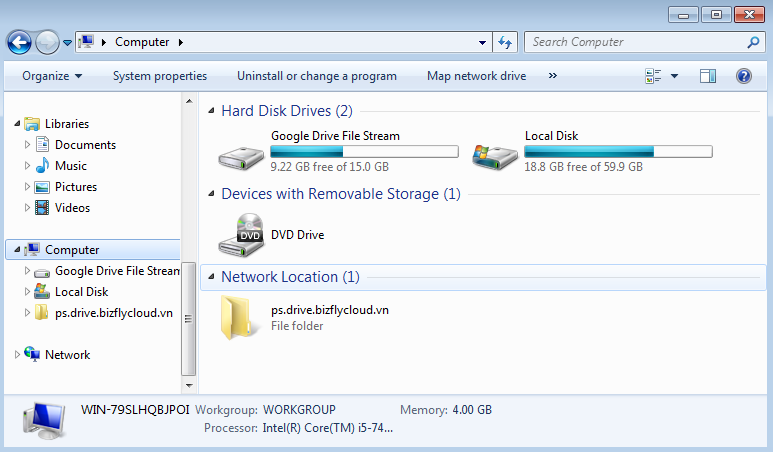This screenshot has height=452, width=773.
Task: Expand arrow after Computer in address bar
Action: click(x=181, y=42)
